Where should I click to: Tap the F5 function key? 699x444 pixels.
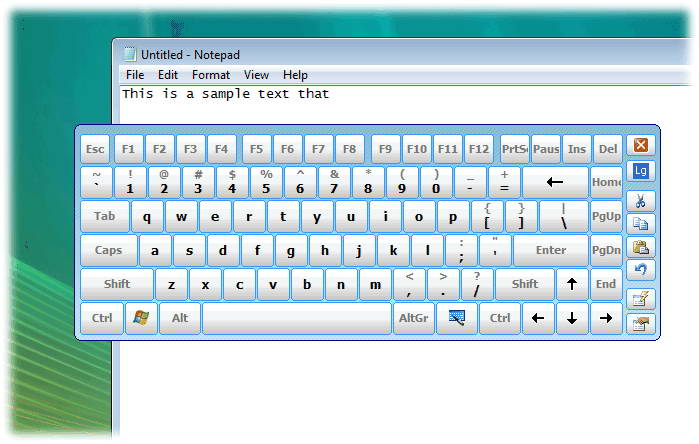click(256, 149)
